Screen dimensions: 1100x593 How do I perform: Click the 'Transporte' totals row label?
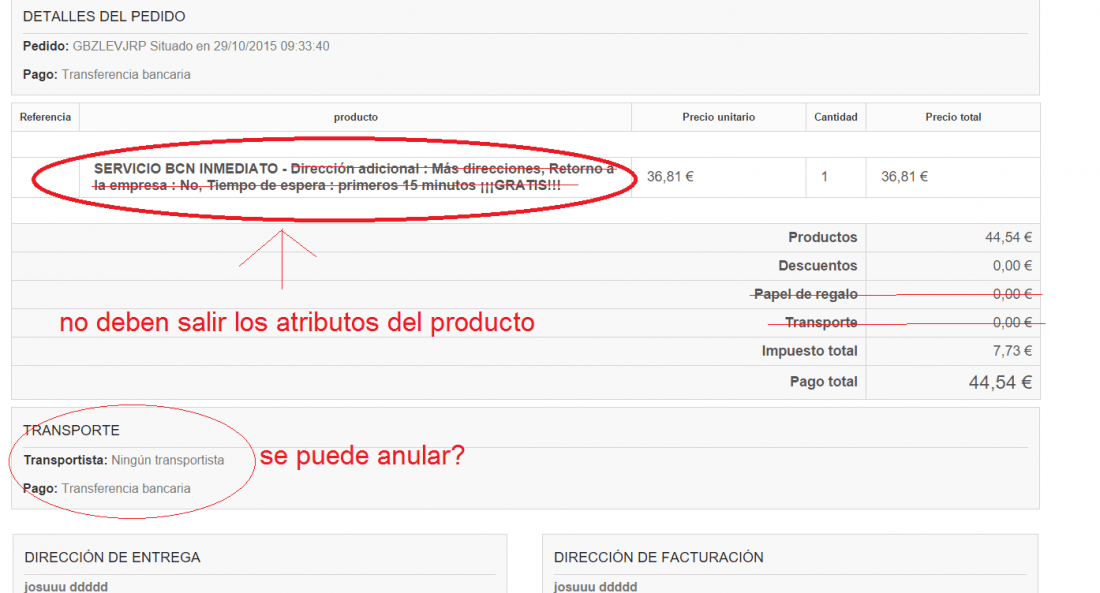click(x=821, y=322)
